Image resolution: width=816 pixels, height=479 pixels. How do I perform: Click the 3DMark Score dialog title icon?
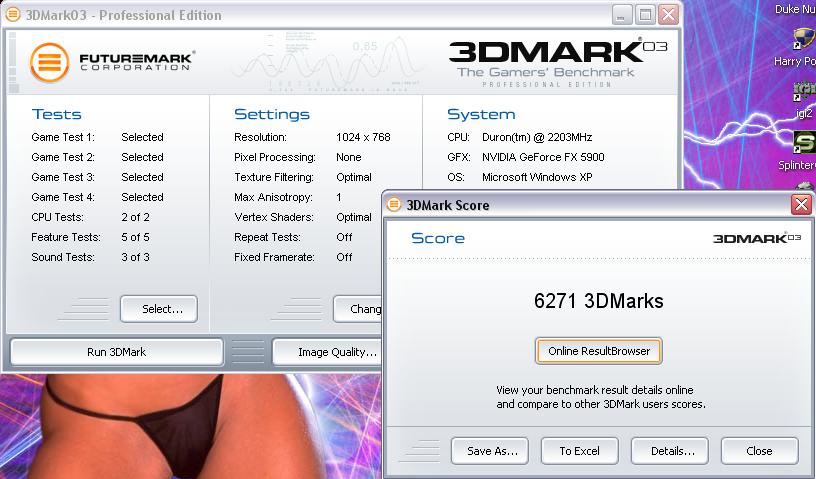click(394, 205)
